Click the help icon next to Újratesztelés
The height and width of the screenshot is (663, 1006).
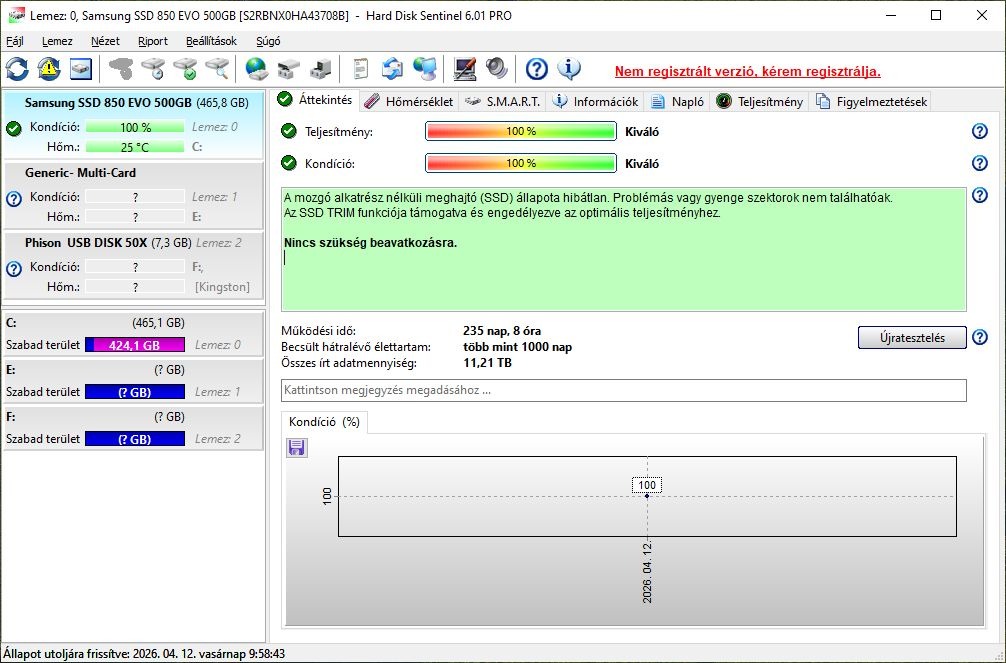pos(980,337)
